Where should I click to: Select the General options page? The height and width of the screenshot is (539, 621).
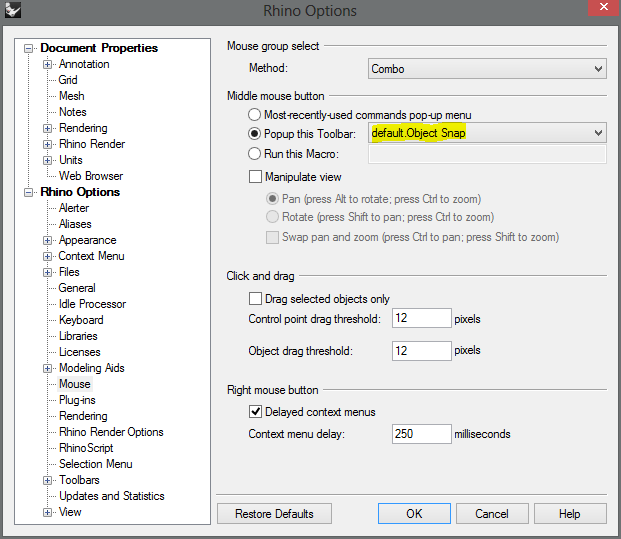pos(77,288)
